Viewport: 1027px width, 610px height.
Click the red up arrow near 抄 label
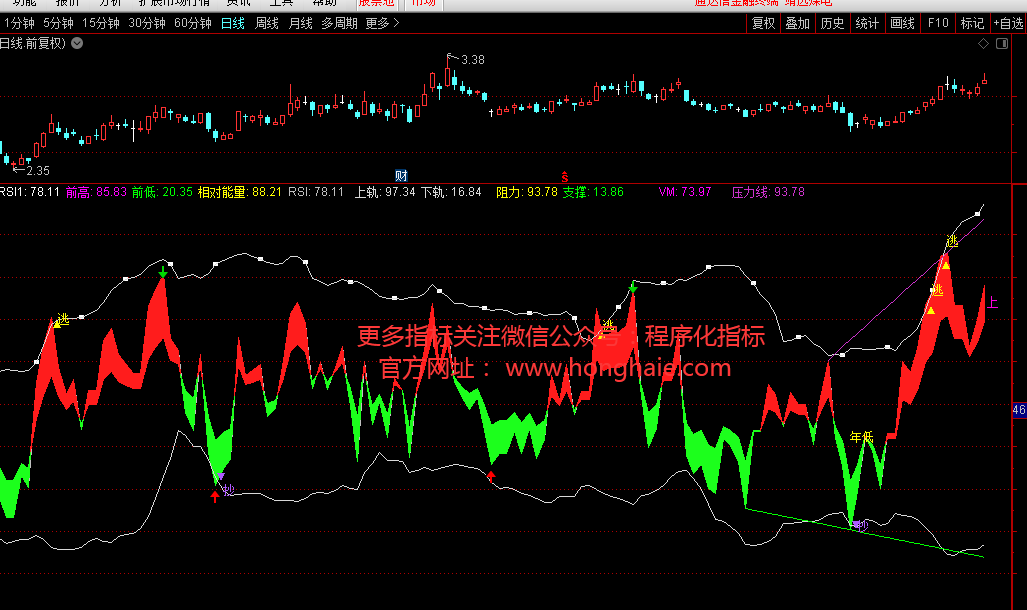pyautogui.click(x=215, y=497)
